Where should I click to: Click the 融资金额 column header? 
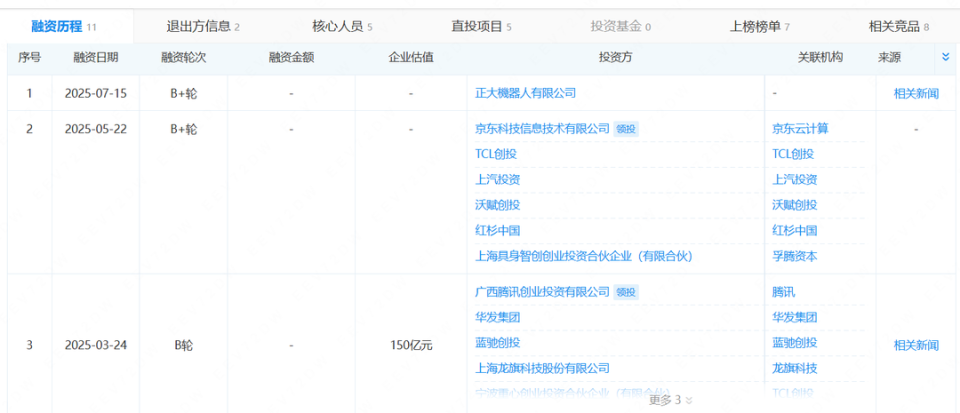click(291, 58)
